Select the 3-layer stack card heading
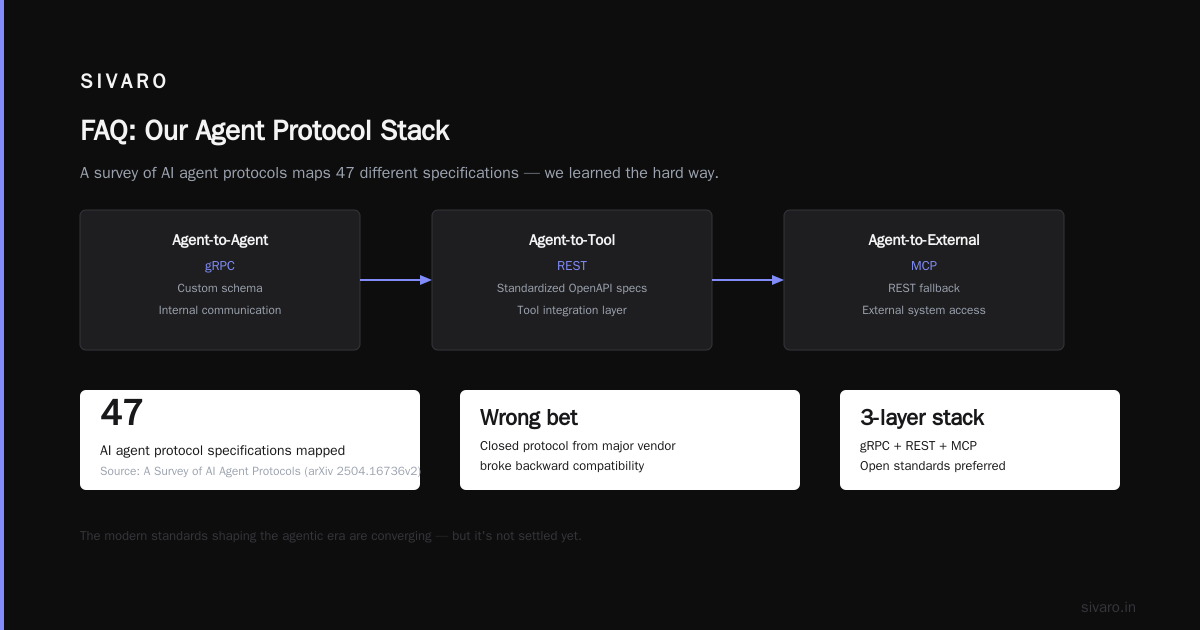 tap(922, 418)
